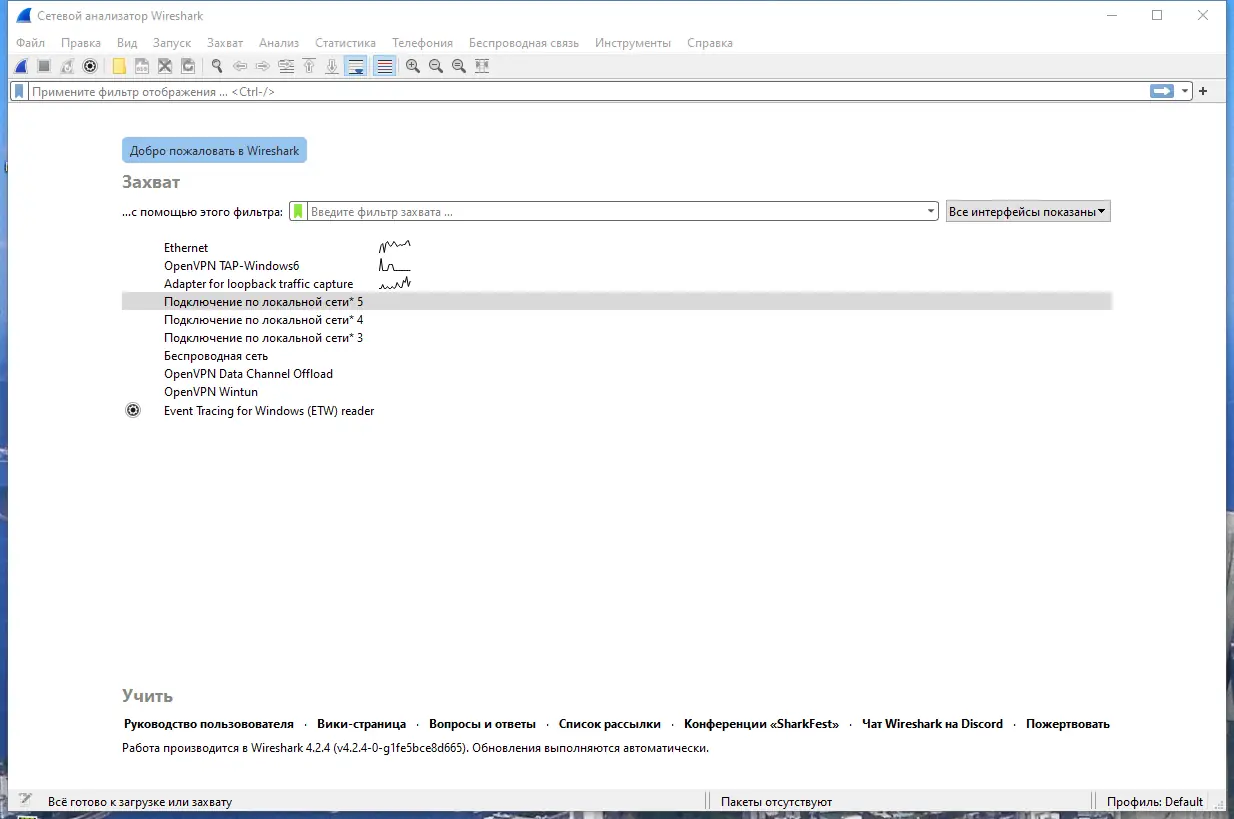Close the capture file toolbar icon
Viewport: 1234px width, 819px height.
[165, 66]
